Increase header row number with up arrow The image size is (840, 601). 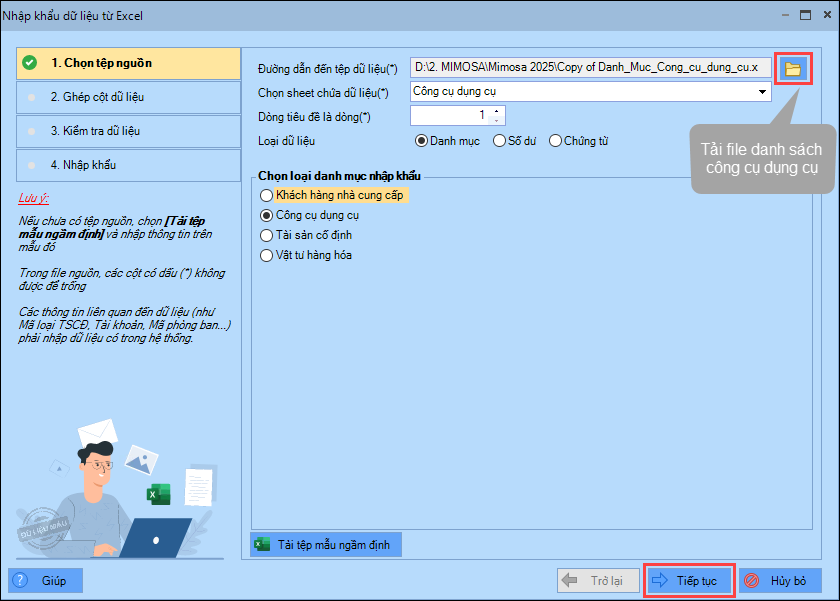click(x=497, y=111)
